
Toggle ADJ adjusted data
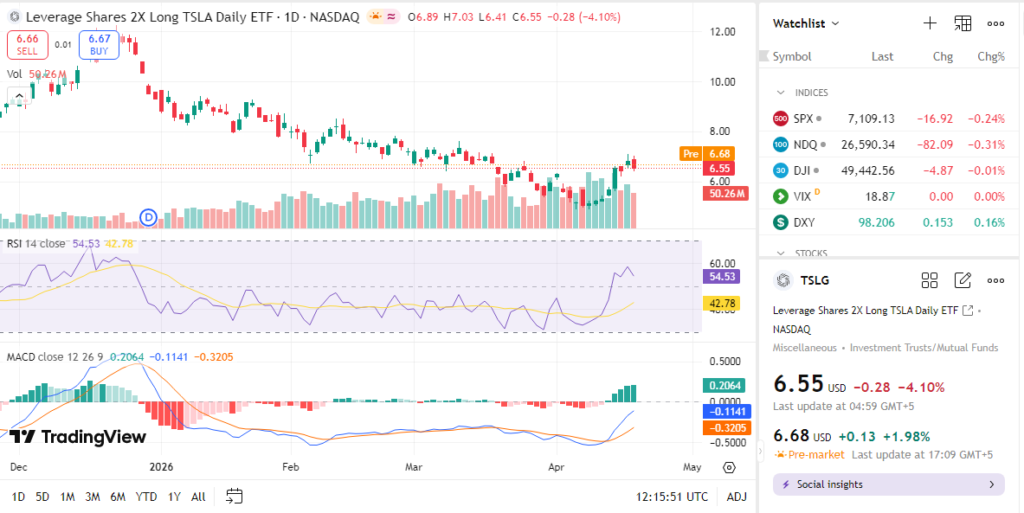pyautogui.click(x=736, y=497)
